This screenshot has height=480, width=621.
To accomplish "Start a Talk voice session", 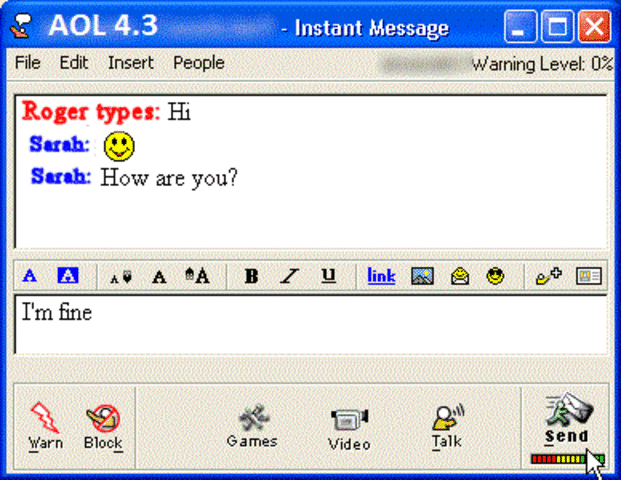I will tap(447, 427).
